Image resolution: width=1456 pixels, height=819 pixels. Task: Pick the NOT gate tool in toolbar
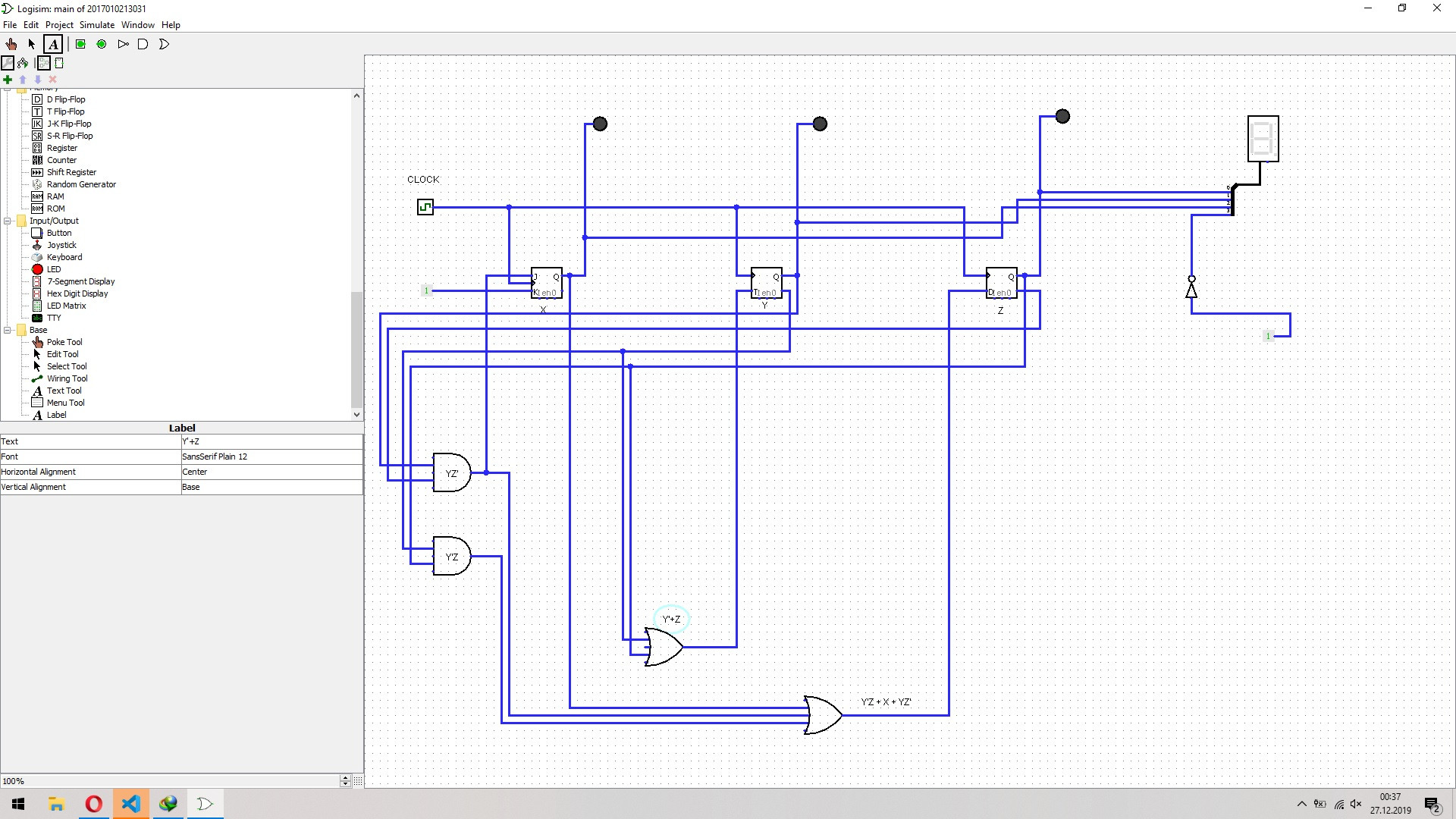click(x=123, y=44)
